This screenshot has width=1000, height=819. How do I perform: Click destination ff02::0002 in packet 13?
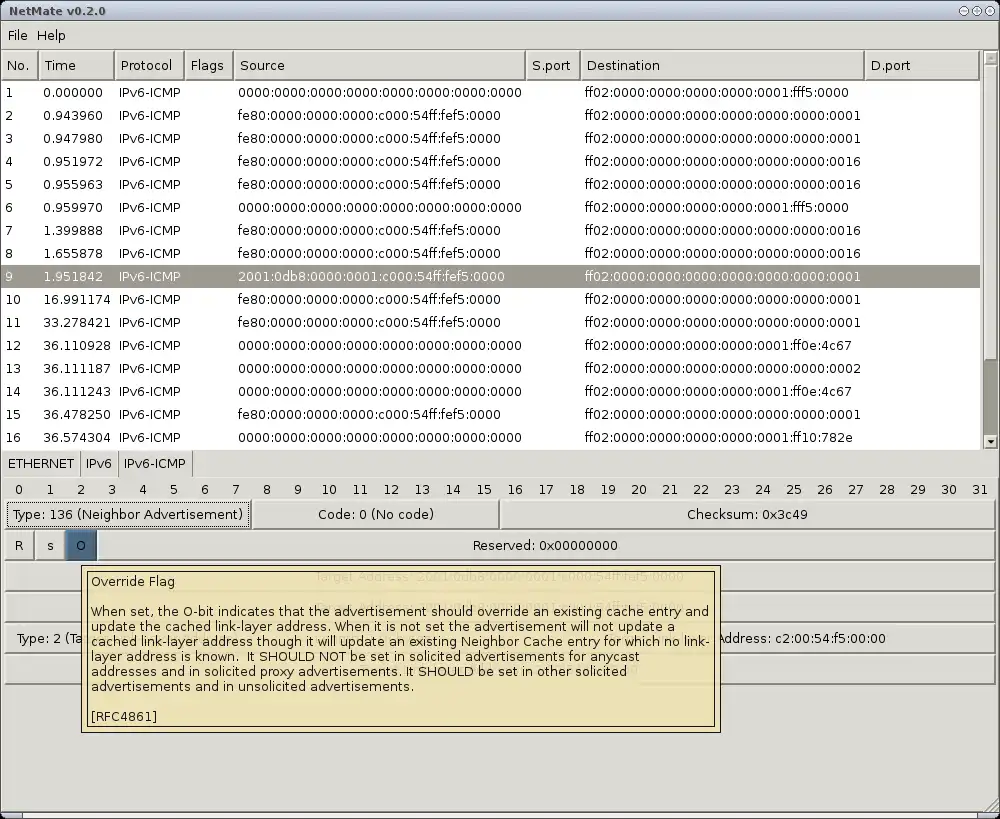click(x=723, y=368)
